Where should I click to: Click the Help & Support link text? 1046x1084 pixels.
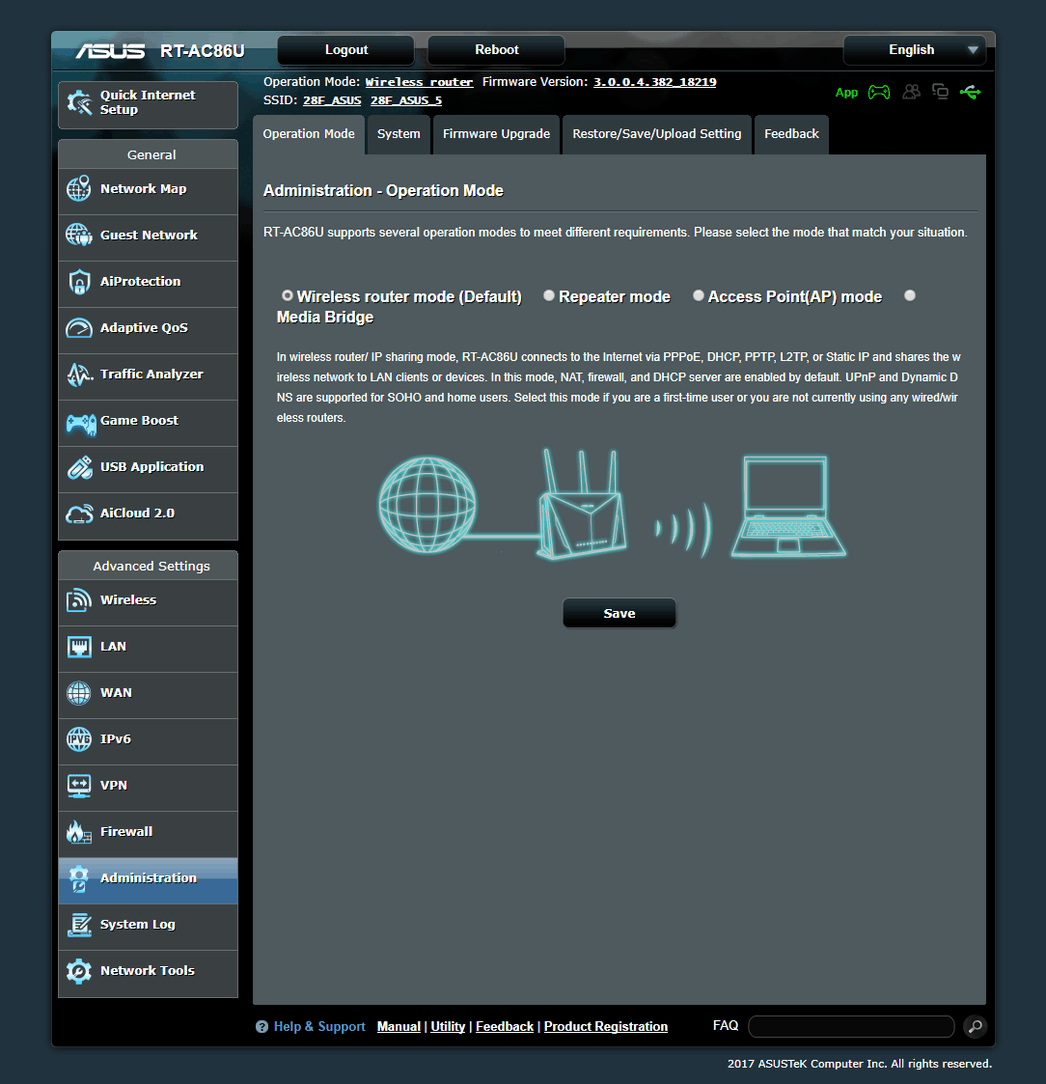[x=319, y=1027]
